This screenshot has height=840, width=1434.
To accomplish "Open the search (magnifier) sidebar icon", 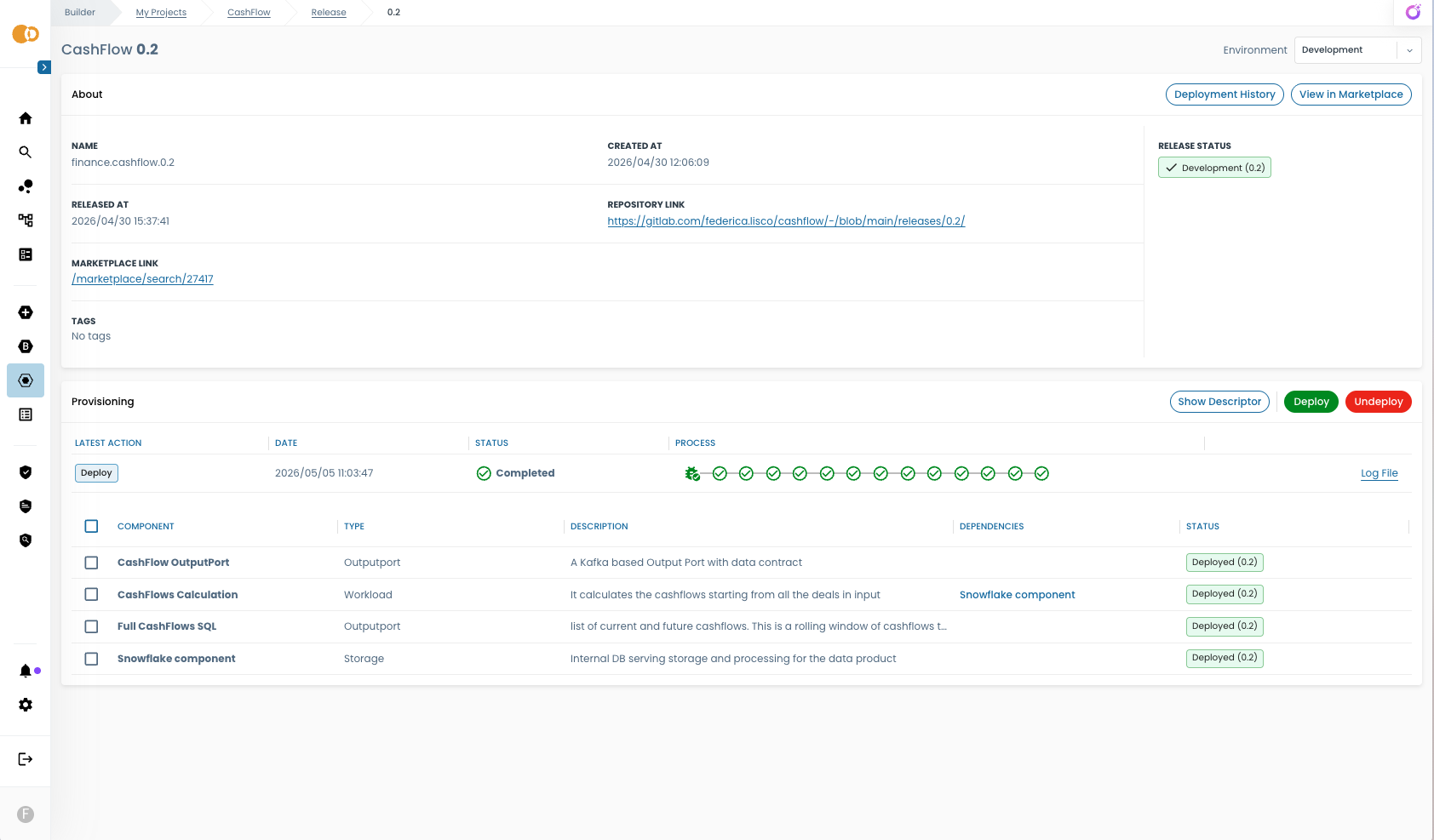I will [26, 152].
